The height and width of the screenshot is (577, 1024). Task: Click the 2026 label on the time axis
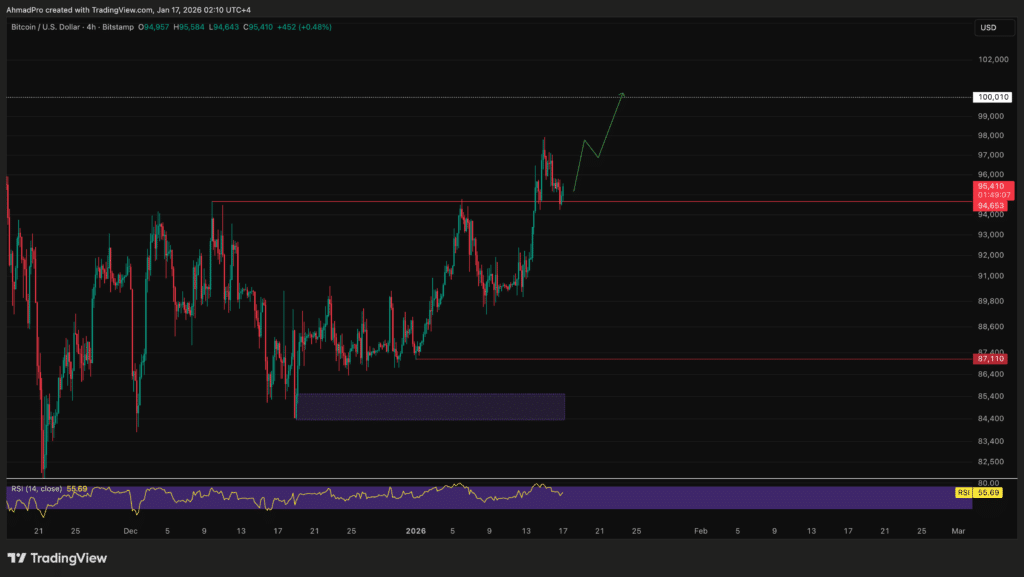click(416, 531)
